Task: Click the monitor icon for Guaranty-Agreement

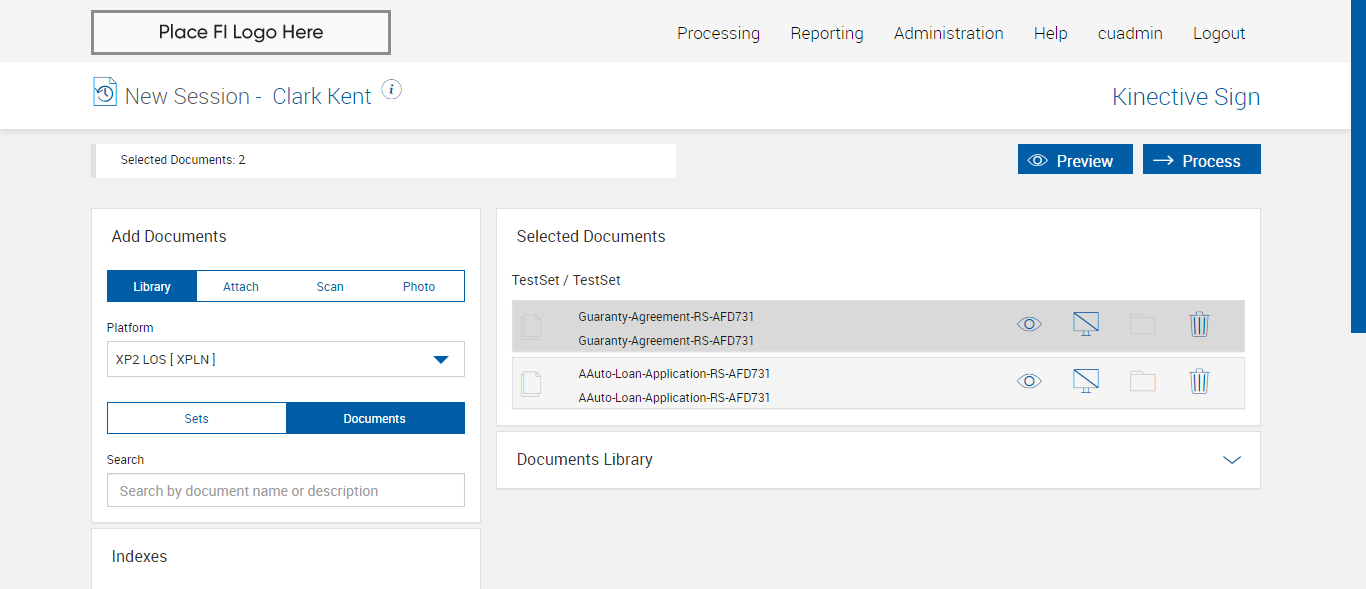Action: click(x=1085, y=324)
